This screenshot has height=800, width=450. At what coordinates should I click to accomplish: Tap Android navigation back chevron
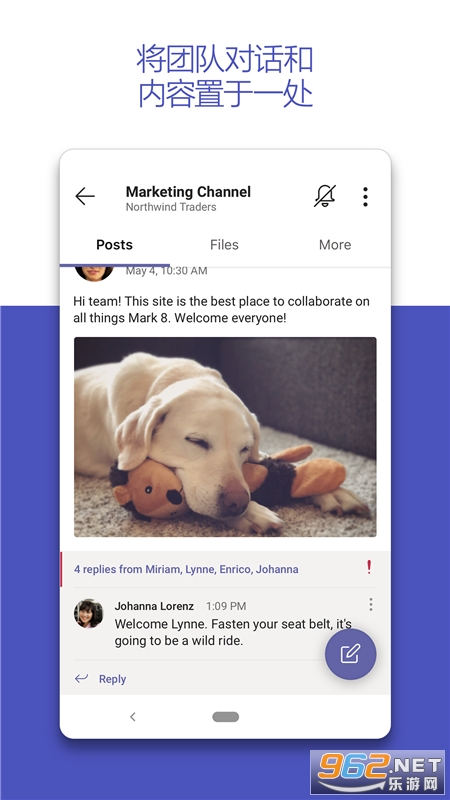point(133,717)
